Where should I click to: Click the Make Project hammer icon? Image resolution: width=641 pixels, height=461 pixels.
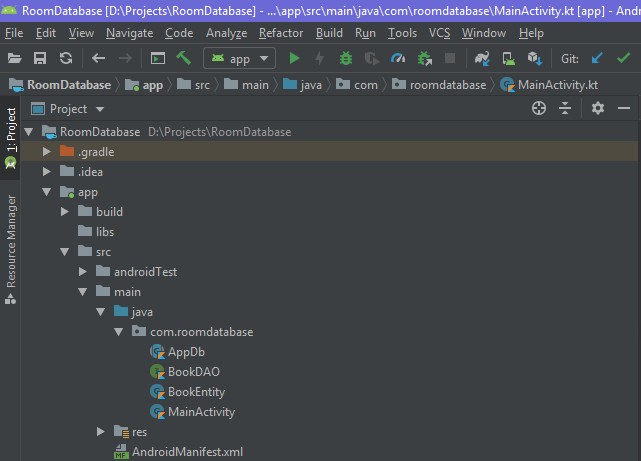click(184, 58)
